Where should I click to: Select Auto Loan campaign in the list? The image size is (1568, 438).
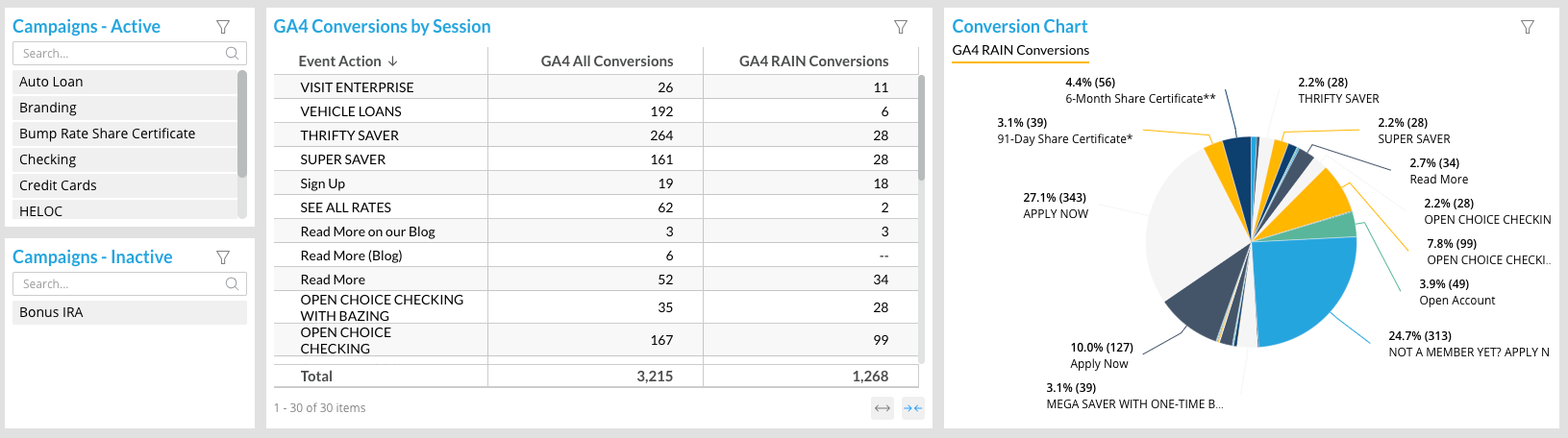click(x=52, y=83)
